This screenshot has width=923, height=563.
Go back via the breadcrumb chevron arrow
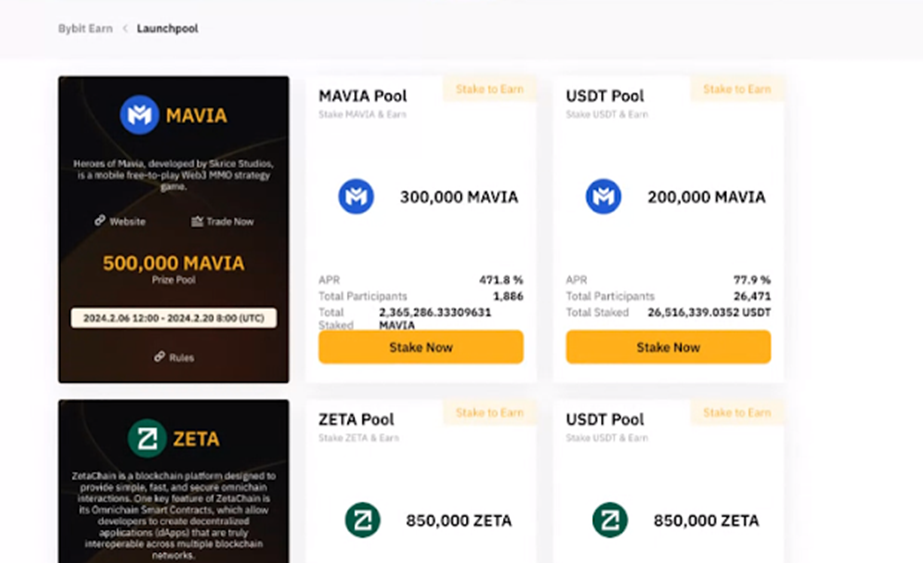125,28
